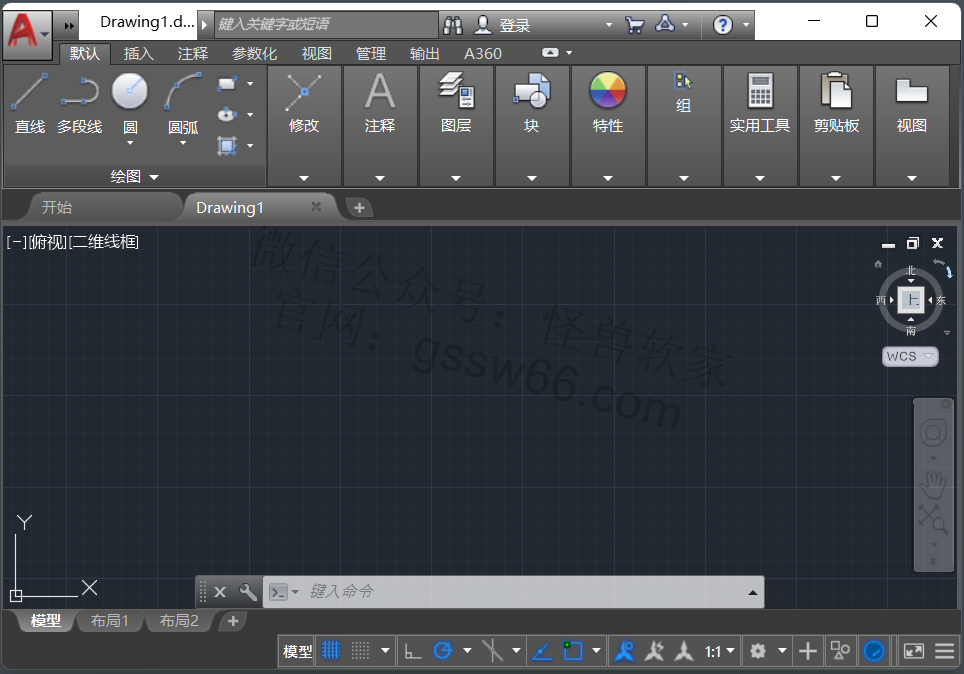Select the 多段线 (Polyline) tool
The height and width of the screenshot is (674, 964).
click(x=79, y=92)
